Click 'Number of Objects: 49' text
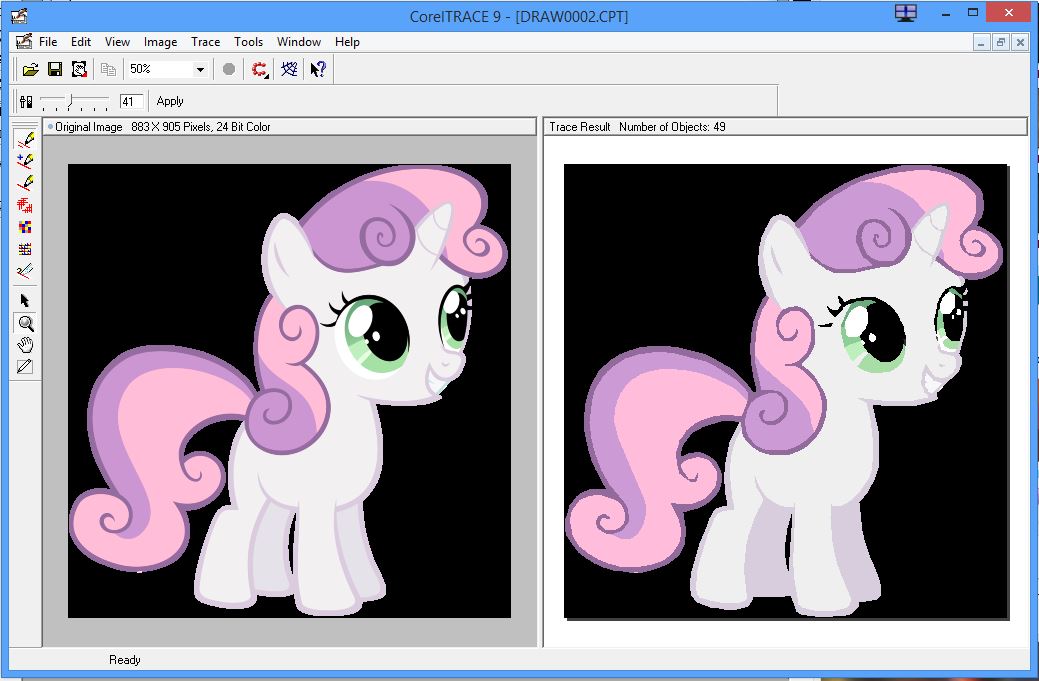Image resolution: width=1039 pixels, height=681 pixels. click(x=672, y=127)
